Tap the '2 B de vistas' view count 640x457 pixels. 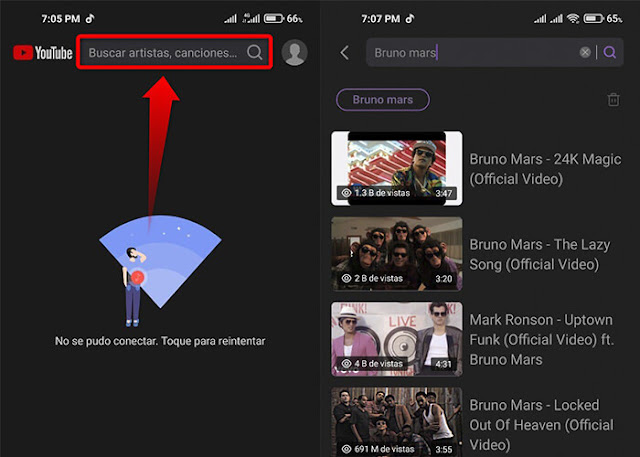[x=372, y=278]
